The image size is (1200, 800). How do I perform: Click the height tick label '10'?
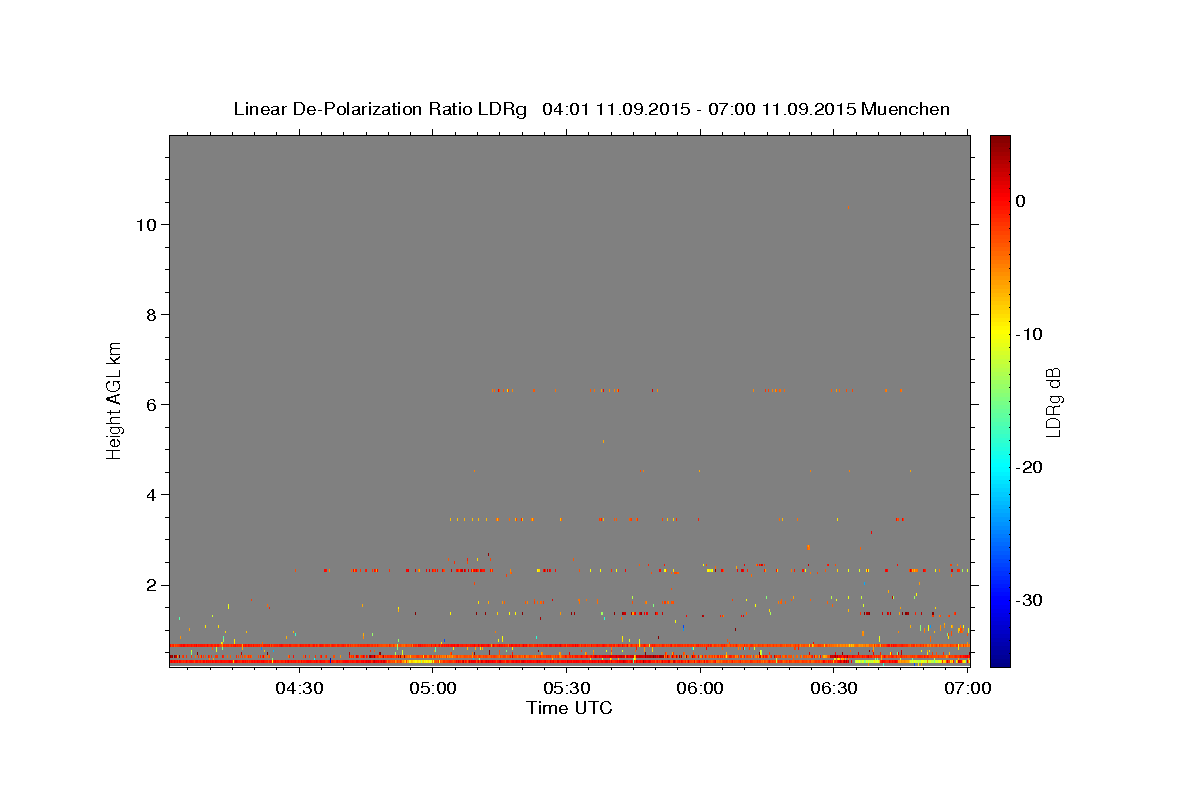(x=145, y=224)
